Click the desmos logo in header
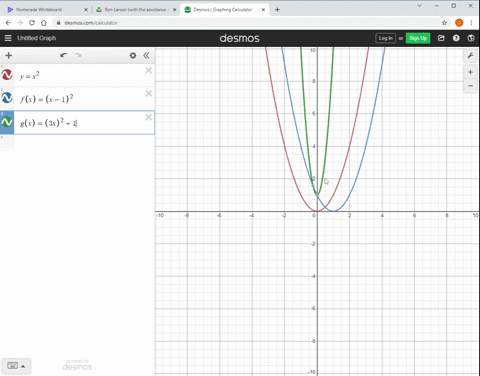Viewport: 480px width, 376px height. (x=239, y=38)
